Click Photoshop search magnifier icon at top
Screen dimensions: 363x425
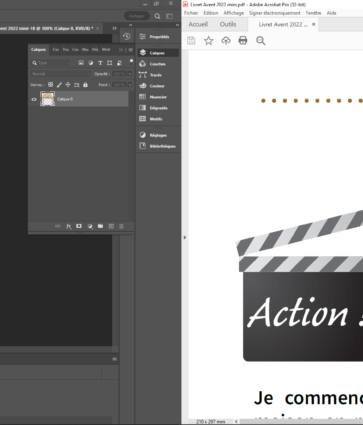point(157,16)
